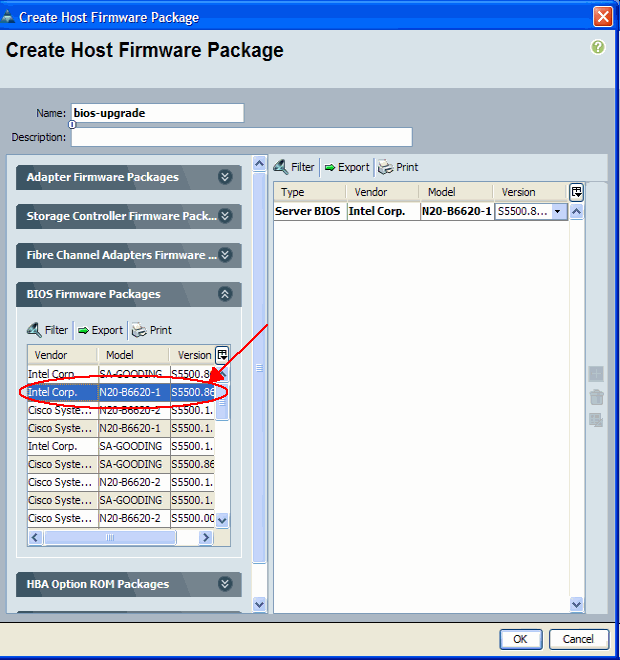
Task: Select Intel Corp. N20-B6620-1 row in BIOS list
Action: 121,392
